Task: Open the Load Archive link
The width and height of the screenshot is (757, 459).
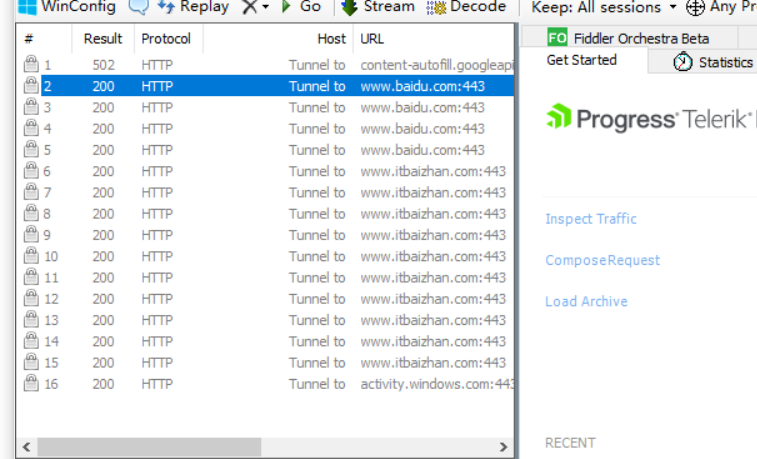Action: 587,301
